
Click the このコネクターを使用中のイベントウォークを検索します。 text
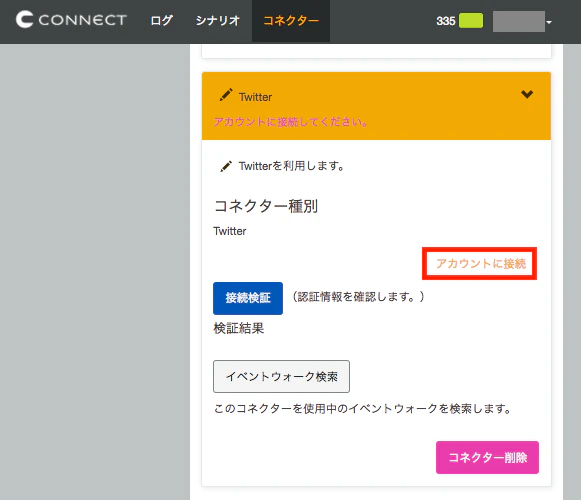pyautogui.click(x=362, y=409)
